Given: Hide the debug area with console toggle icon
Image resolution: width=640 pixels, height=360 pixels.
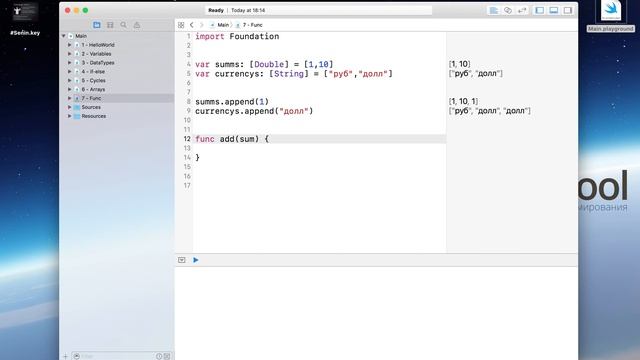Looking at the screenshot, I should tap(182, 260).
